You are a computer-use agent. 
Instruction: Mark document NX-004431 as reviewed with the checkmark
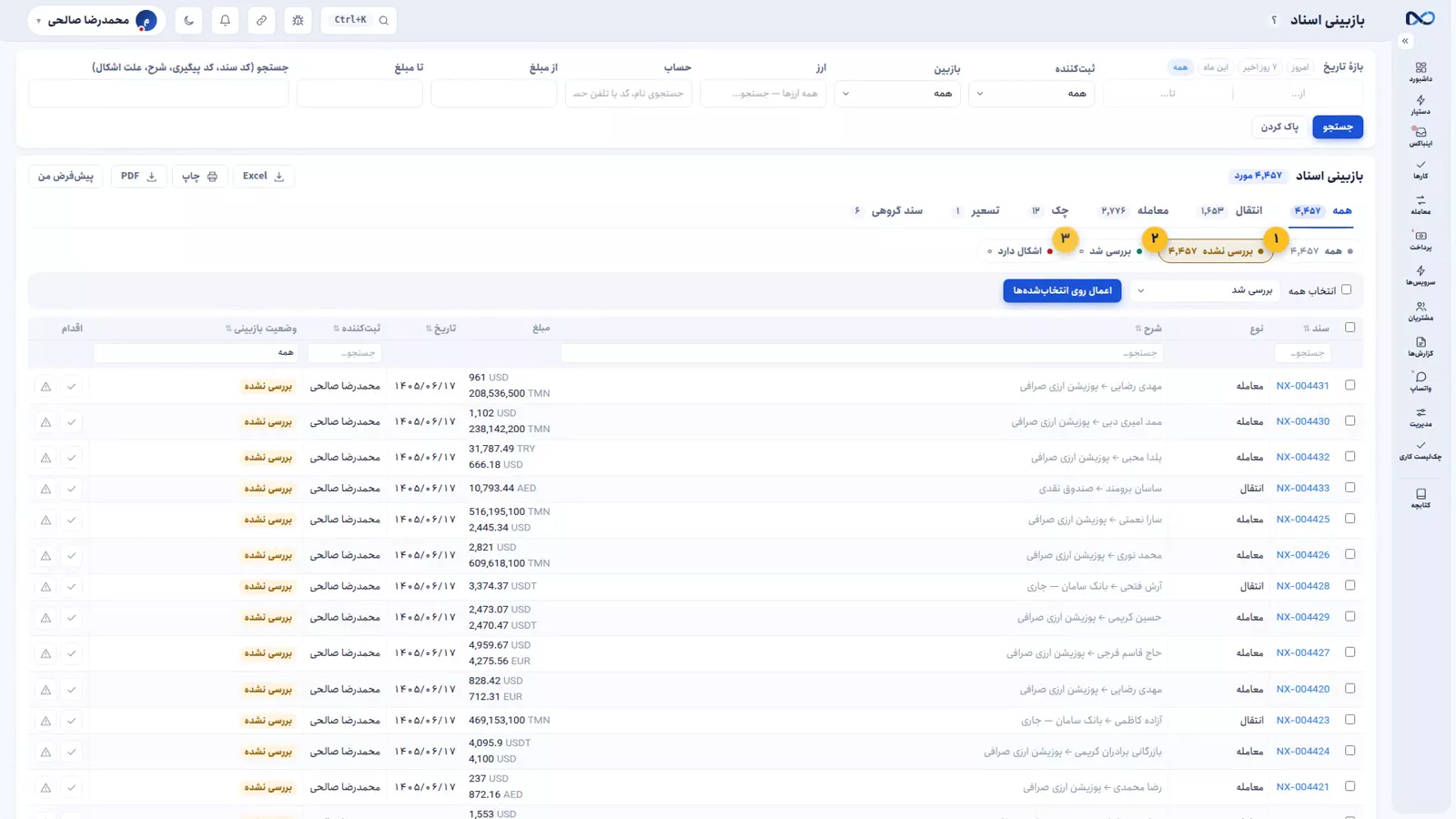coord(71,386)
